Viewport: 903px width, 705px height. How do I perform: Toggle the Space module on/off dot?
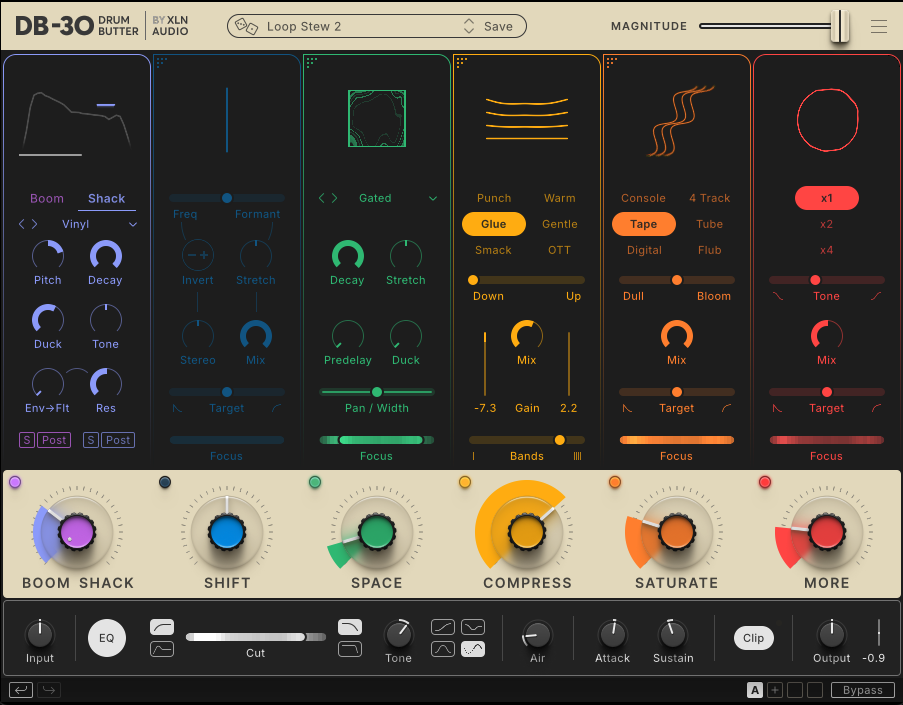point(315,483)
